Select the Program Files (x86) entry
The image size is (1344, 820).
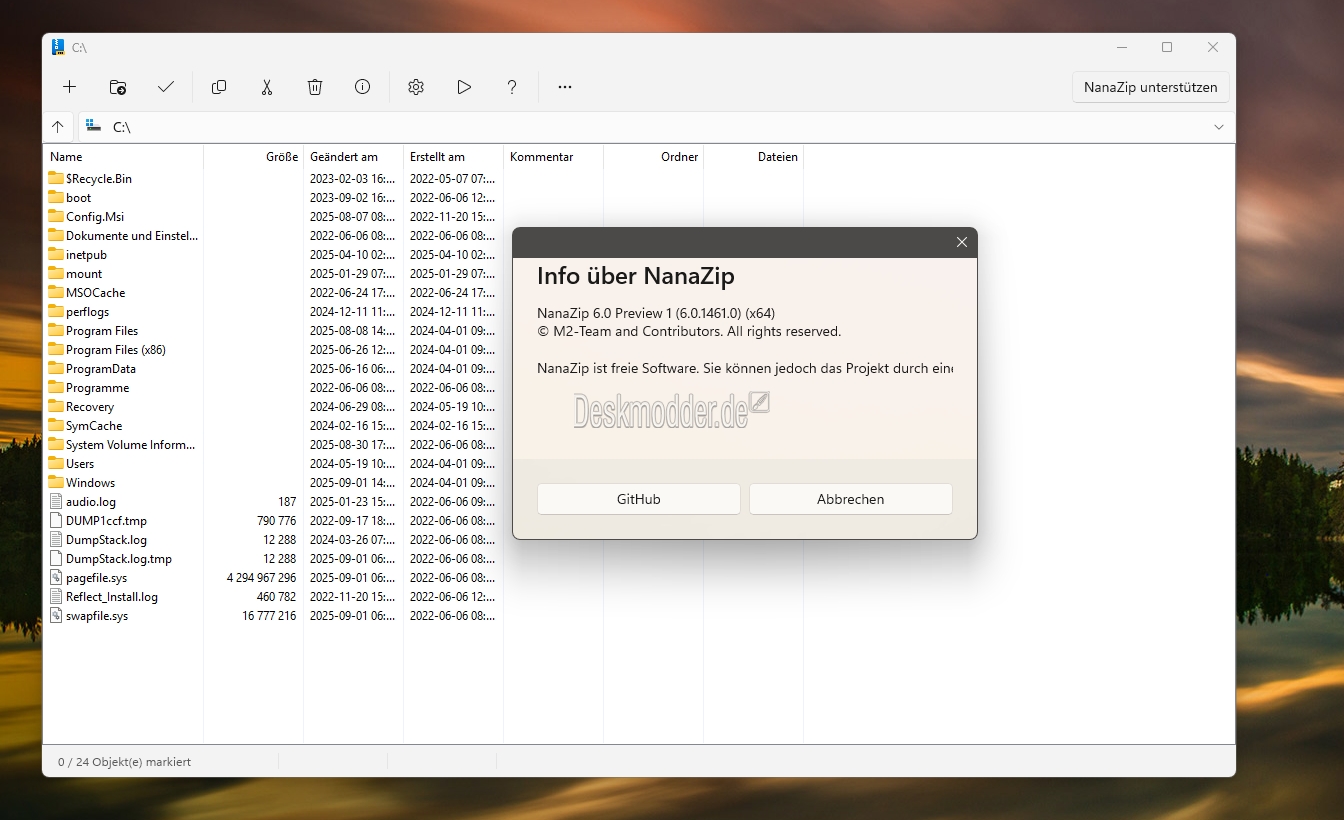[116, 350]
